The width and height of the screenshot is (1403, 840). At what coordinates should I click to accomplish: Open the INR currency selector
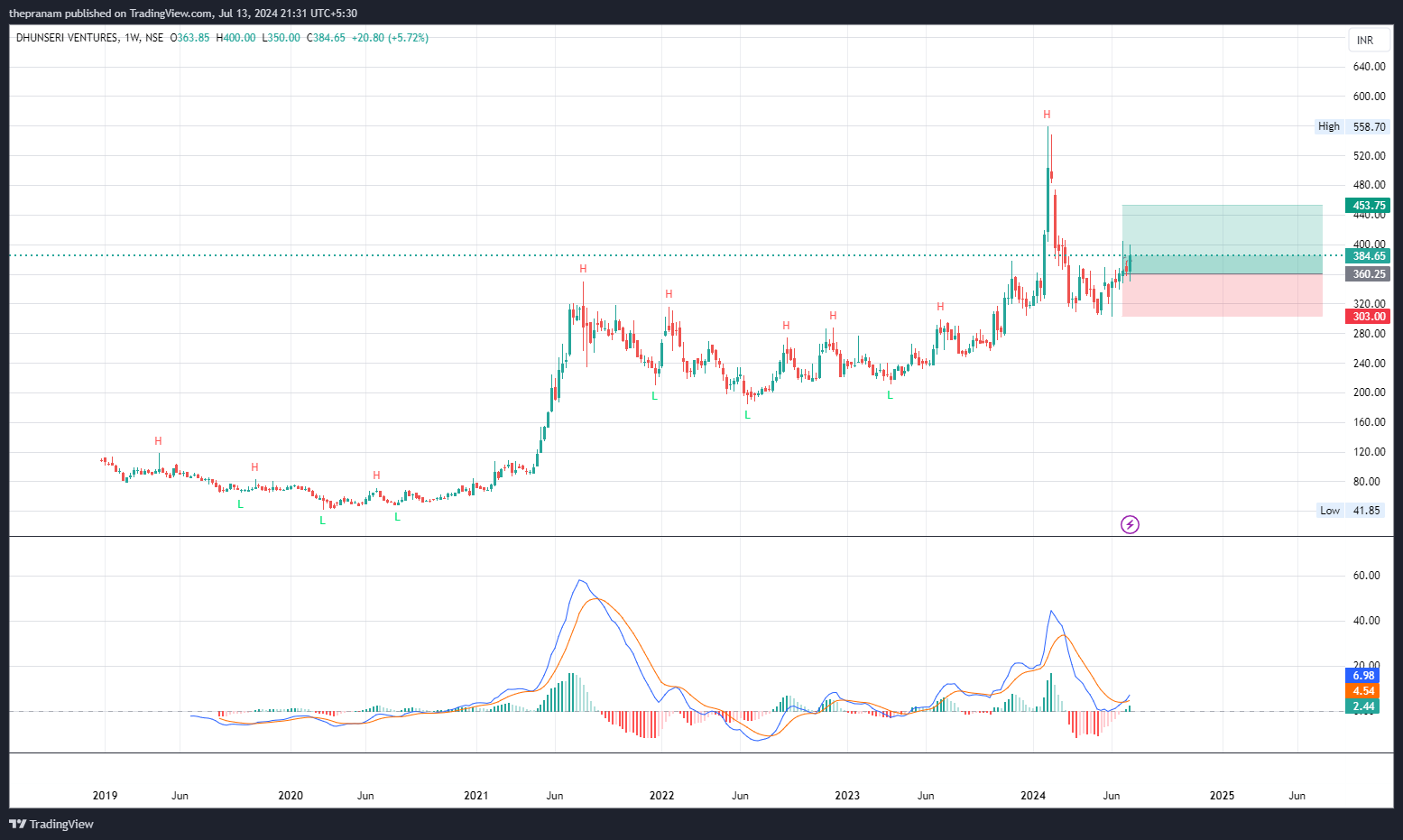[x=1369, y=40]
